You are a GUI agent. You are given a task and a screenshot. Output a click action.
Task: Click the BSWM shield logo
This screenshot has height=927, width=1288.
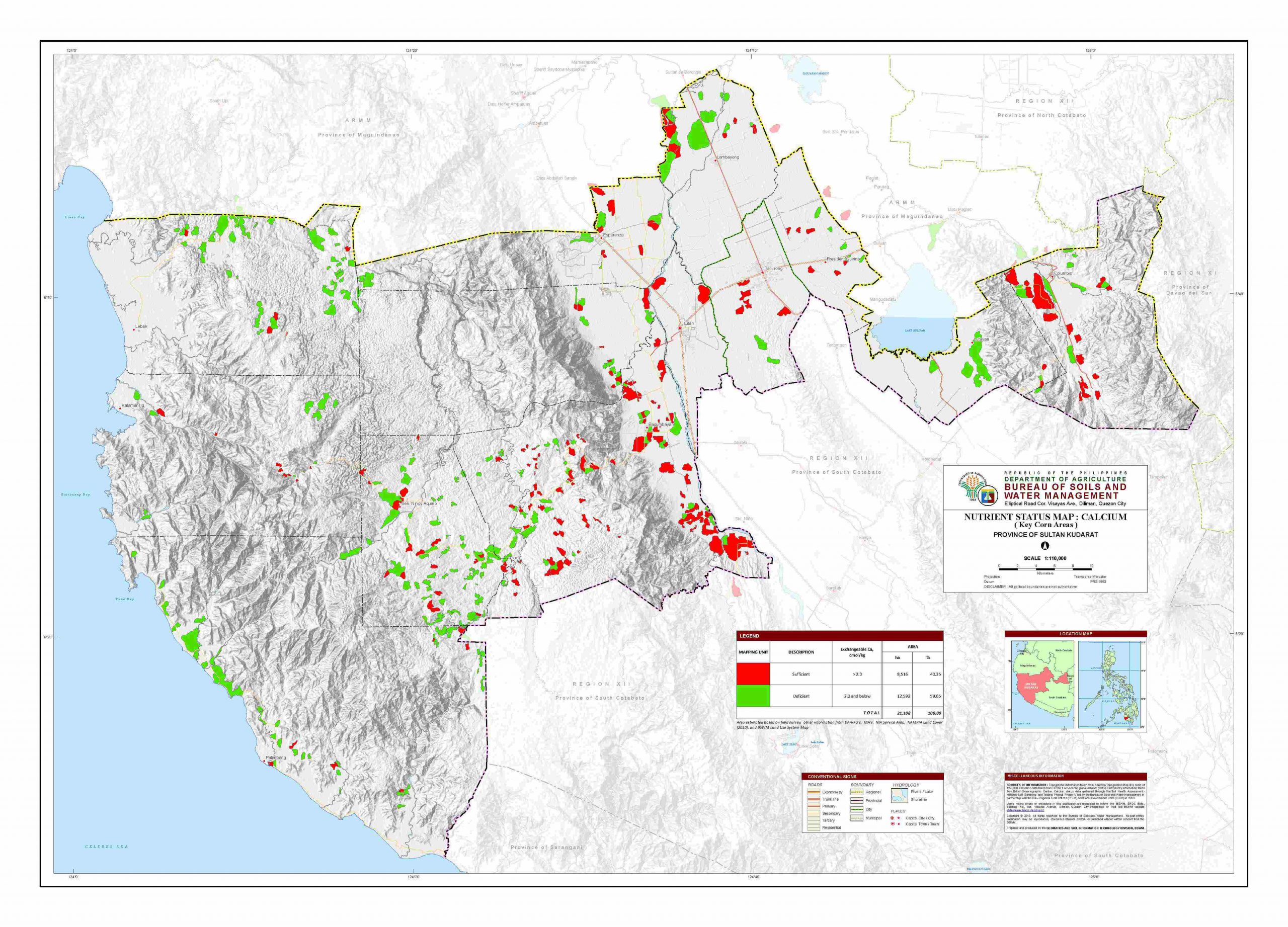coord(988,496)
